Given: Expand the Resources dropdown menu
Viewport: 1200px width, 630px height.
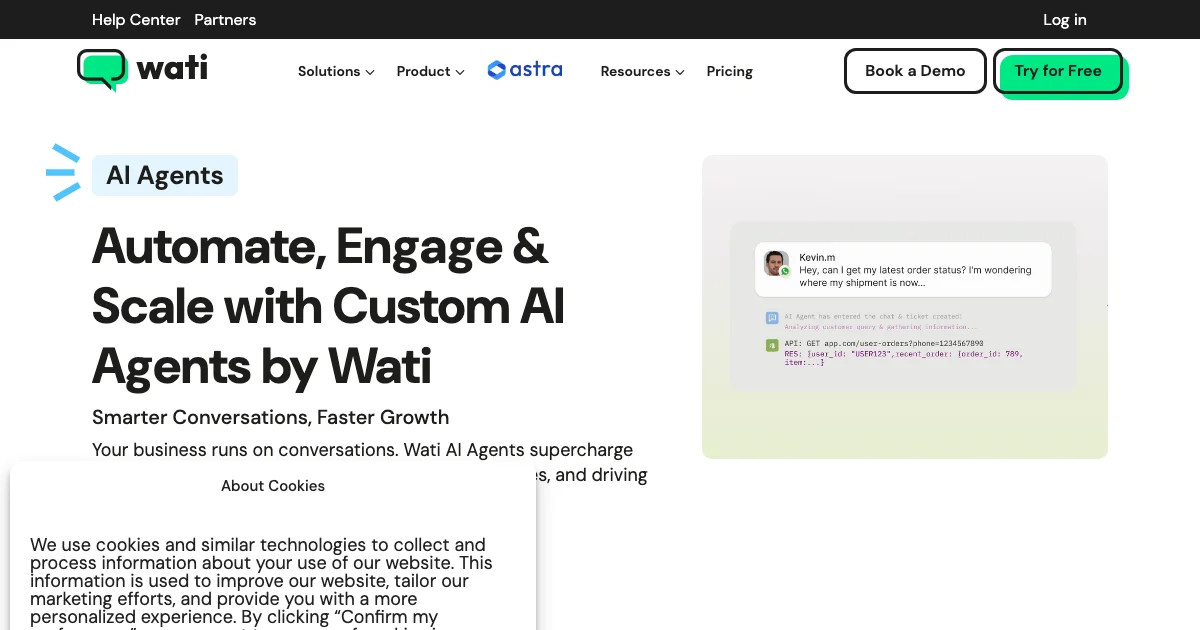Looking at the screenshot, I should pos(642,71).
